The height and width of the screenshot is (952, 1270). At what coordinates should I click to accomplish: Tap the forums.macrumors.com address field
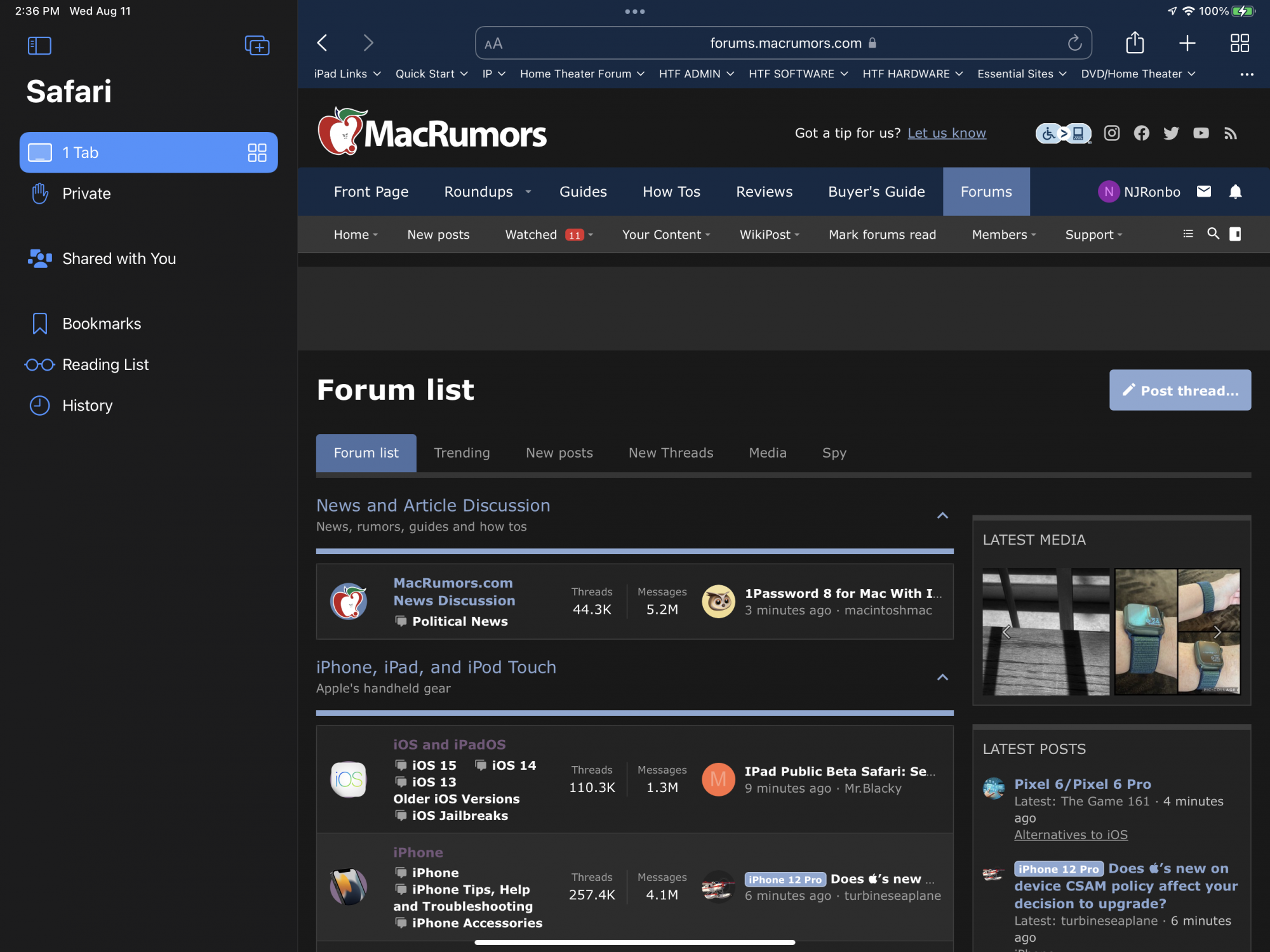pyautogui.click(x=783, y=43)
